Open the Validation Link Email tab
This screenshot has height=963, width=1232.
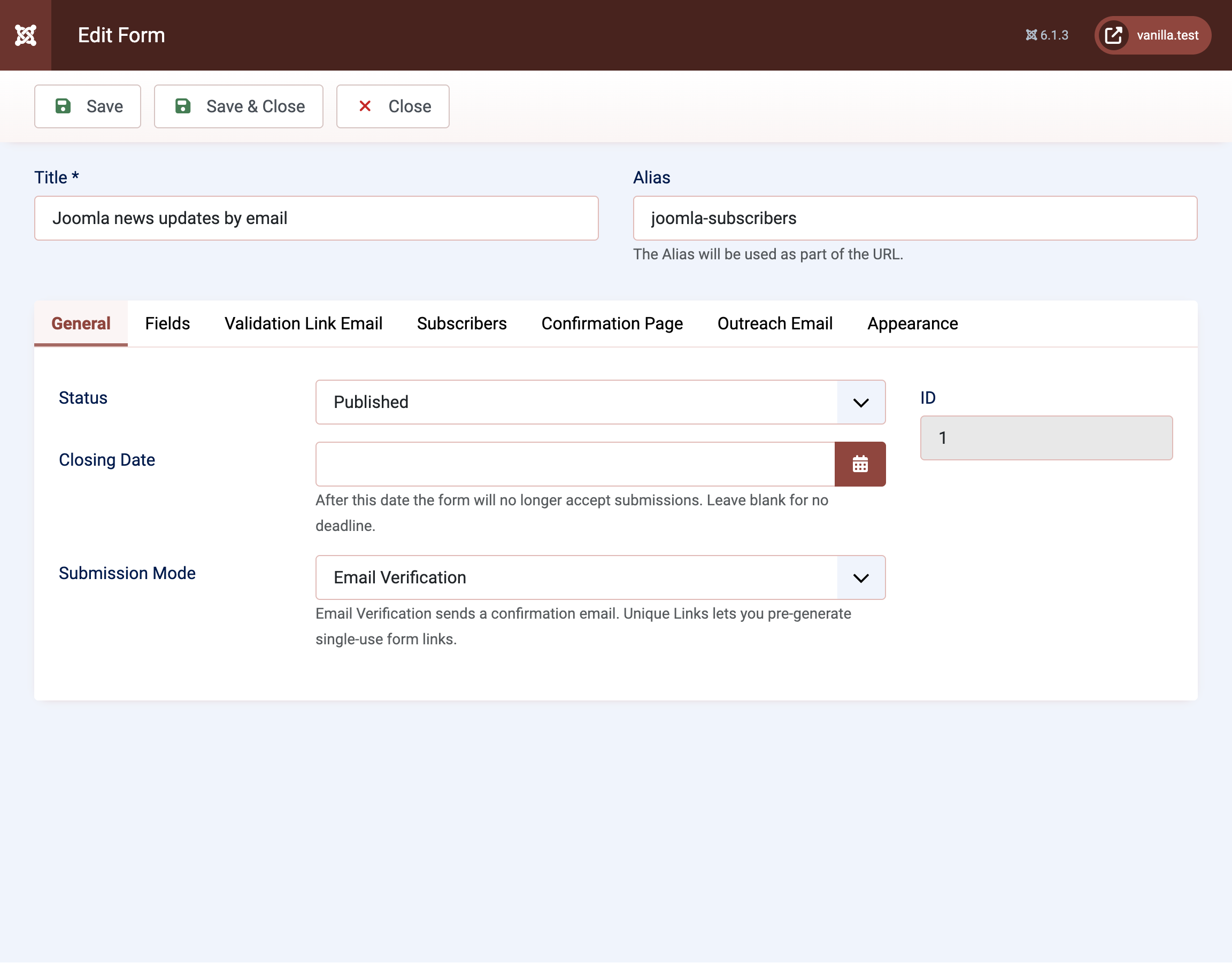click(x=304, y=323)
